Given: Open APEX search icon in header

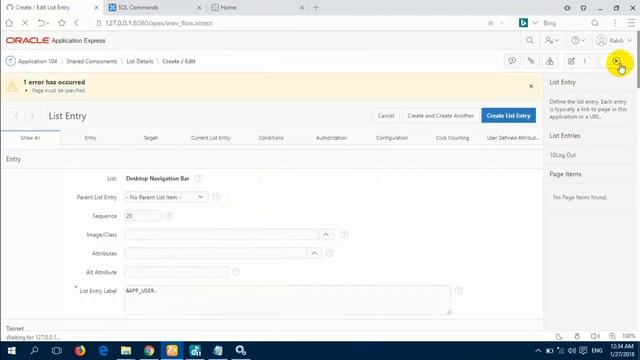Looking at the screenshot, I should click(x=529, y=40).
